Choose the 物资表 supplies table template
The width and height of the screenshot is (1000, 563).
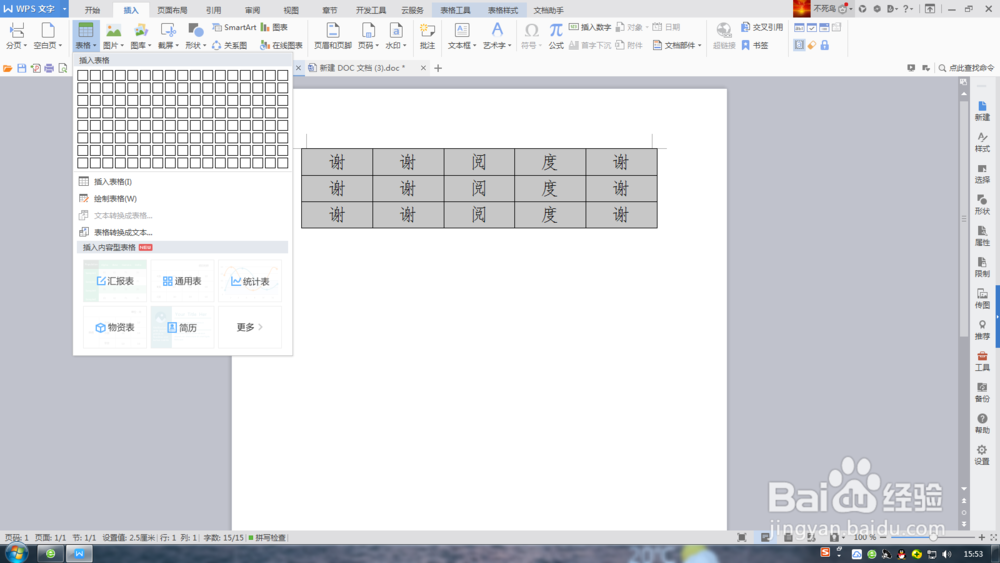(115, 327)
